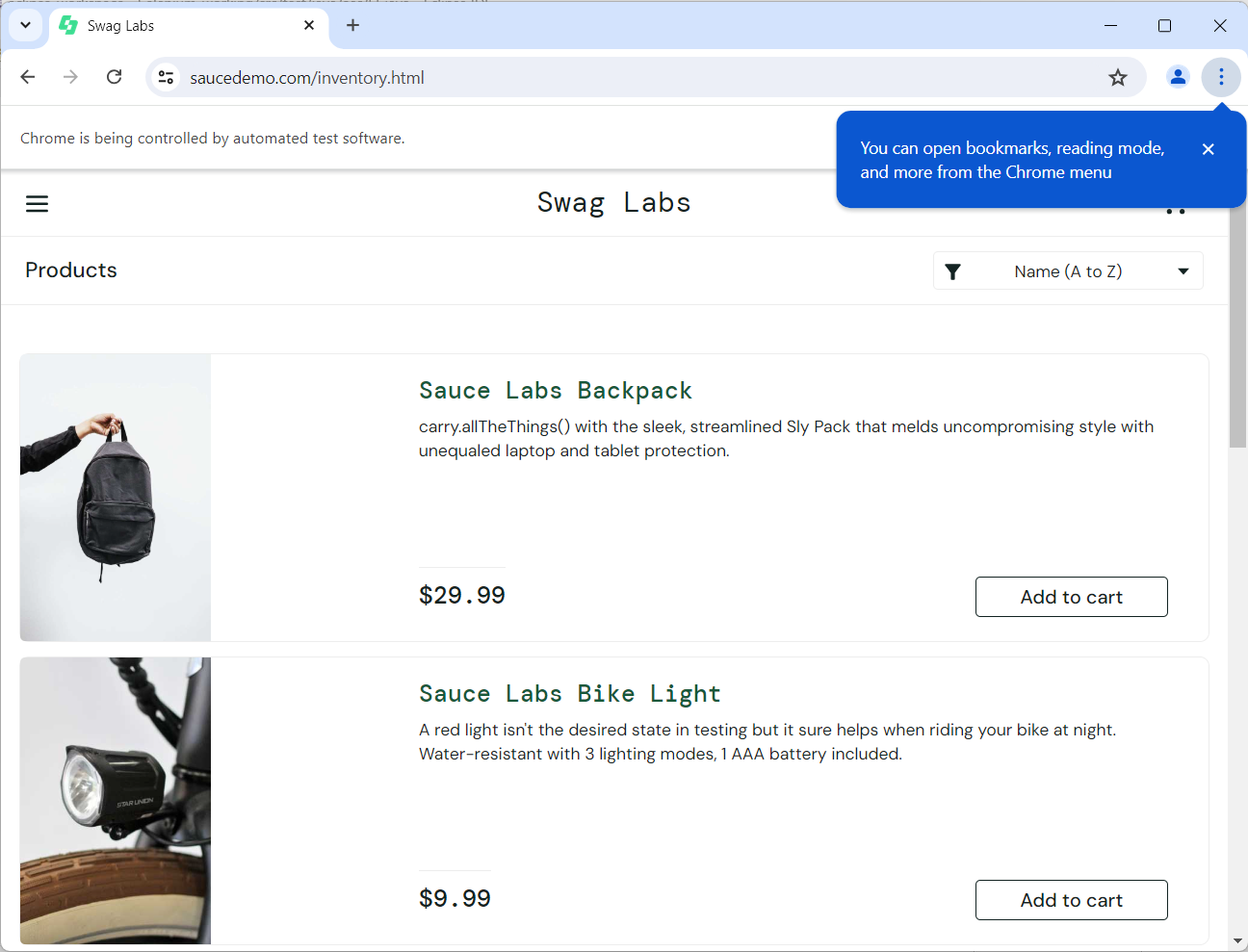Expand the tab search dropdown arrow
Image resolution: width=1248 pixels, height=952 pixels.
point(26,26)
